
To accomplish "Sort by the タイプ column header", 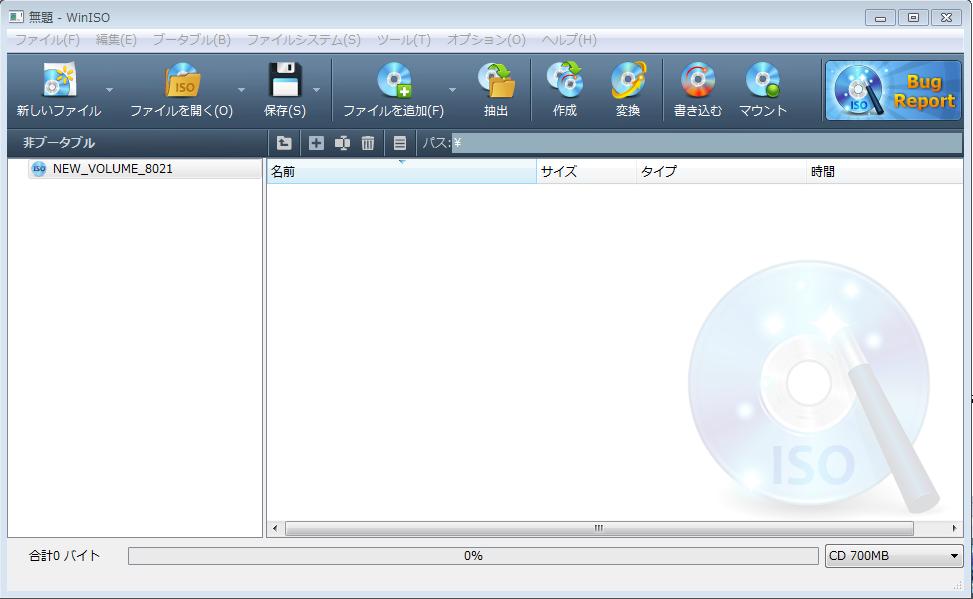I will coord(721,171).
